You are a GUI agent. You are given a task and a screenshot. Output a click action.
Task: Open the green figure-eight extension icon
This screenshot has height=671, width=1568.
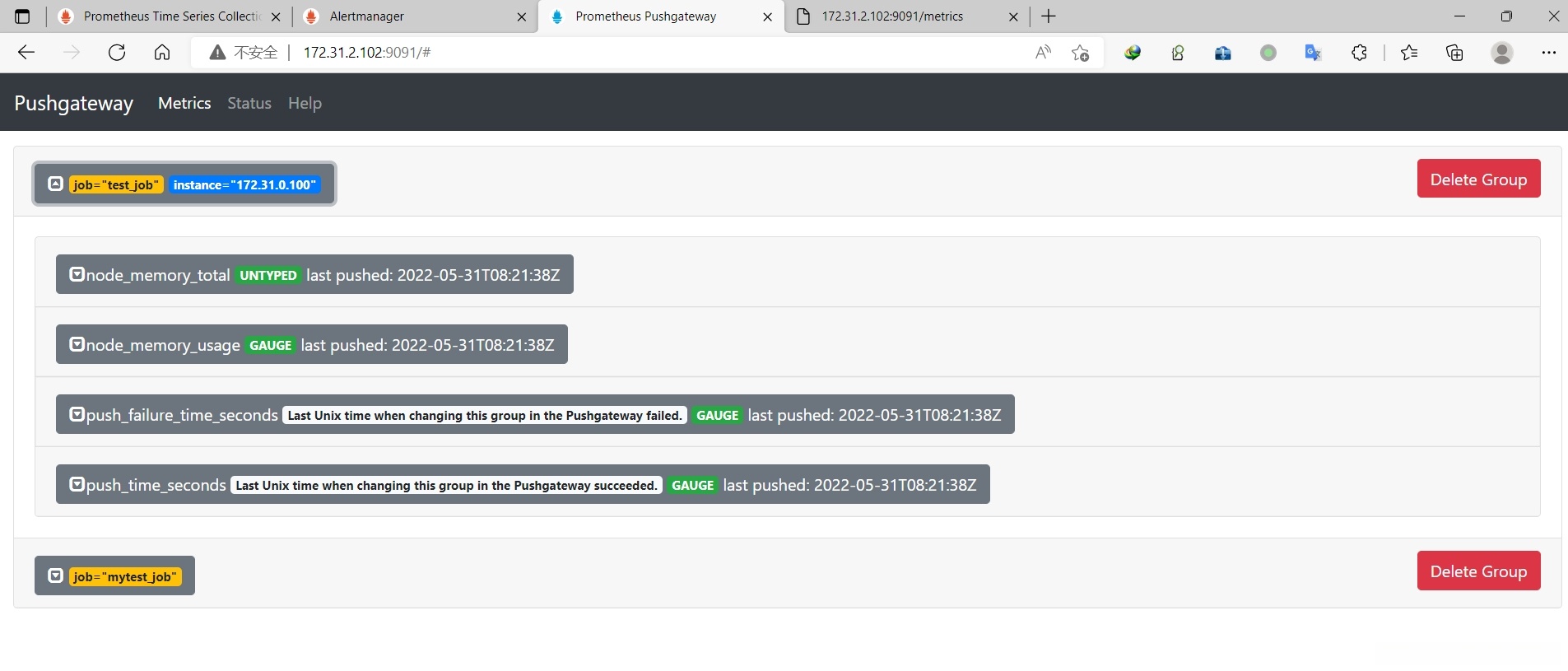(1178, 53)
